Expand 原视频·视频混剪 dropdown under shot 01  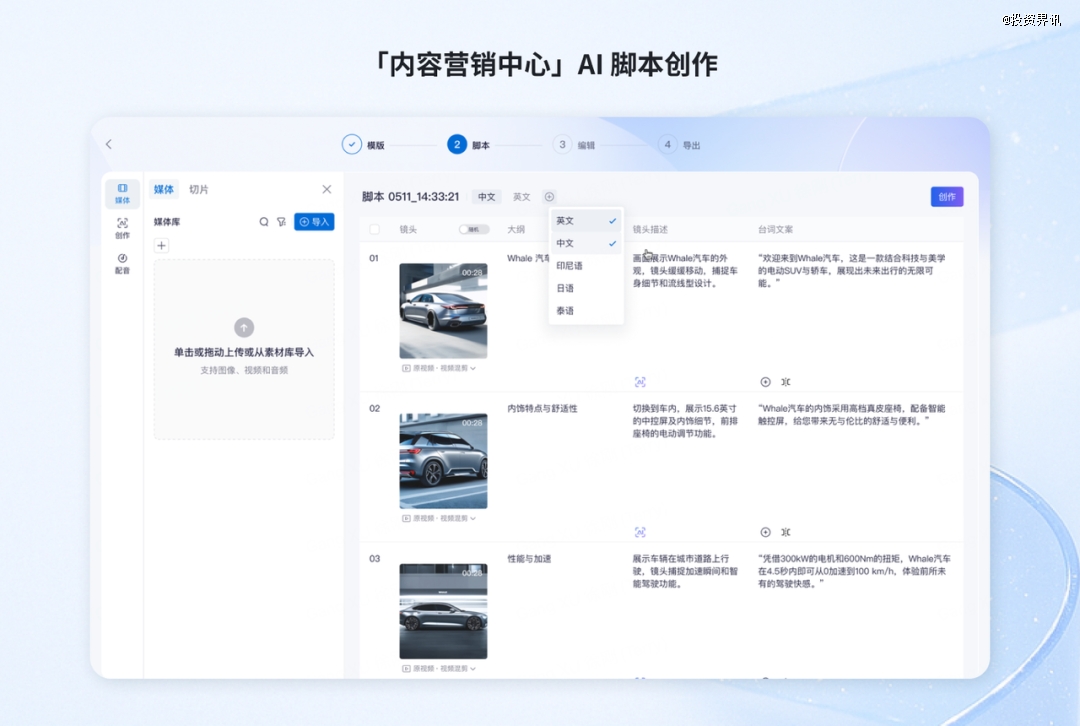pyautogui.click(x=439, y=369)
